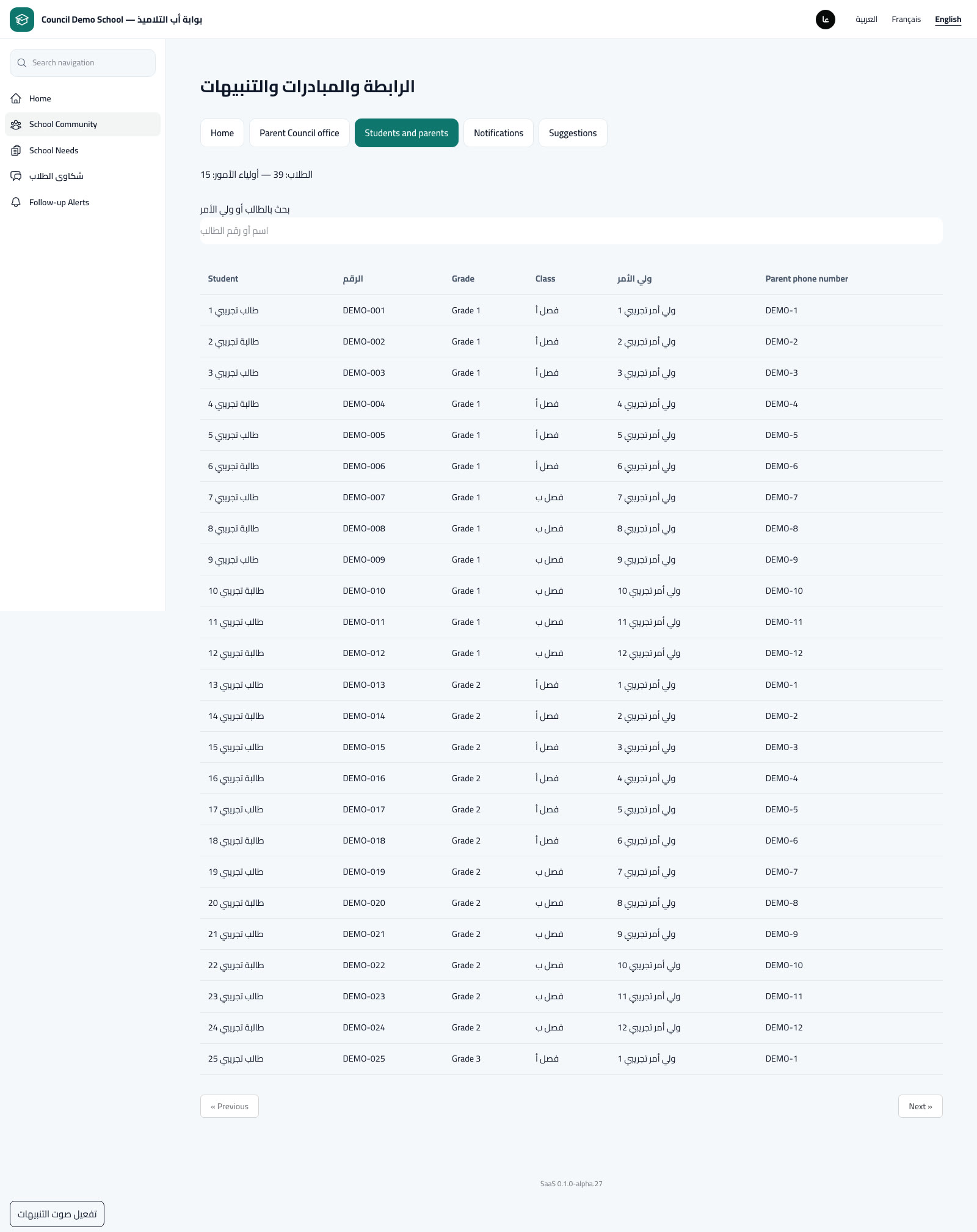The height and width of the screenshot is (1232, 977).
Task: Click the الرقم column header
Action: pyautogui.click(x=353, y=279)
